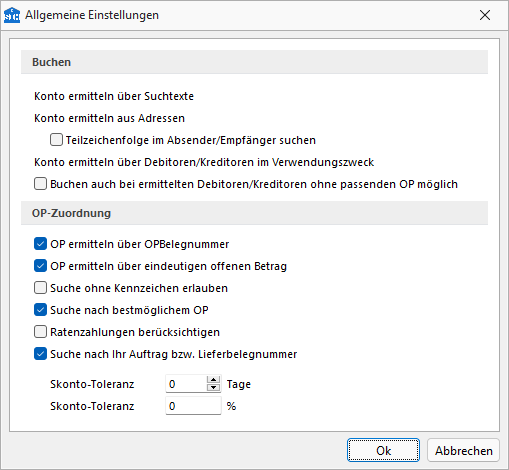Disable Suche nach bestmöglichem OP
This screenshot has height=470, width=509.
pyautogui.click(x=40, y=310)
